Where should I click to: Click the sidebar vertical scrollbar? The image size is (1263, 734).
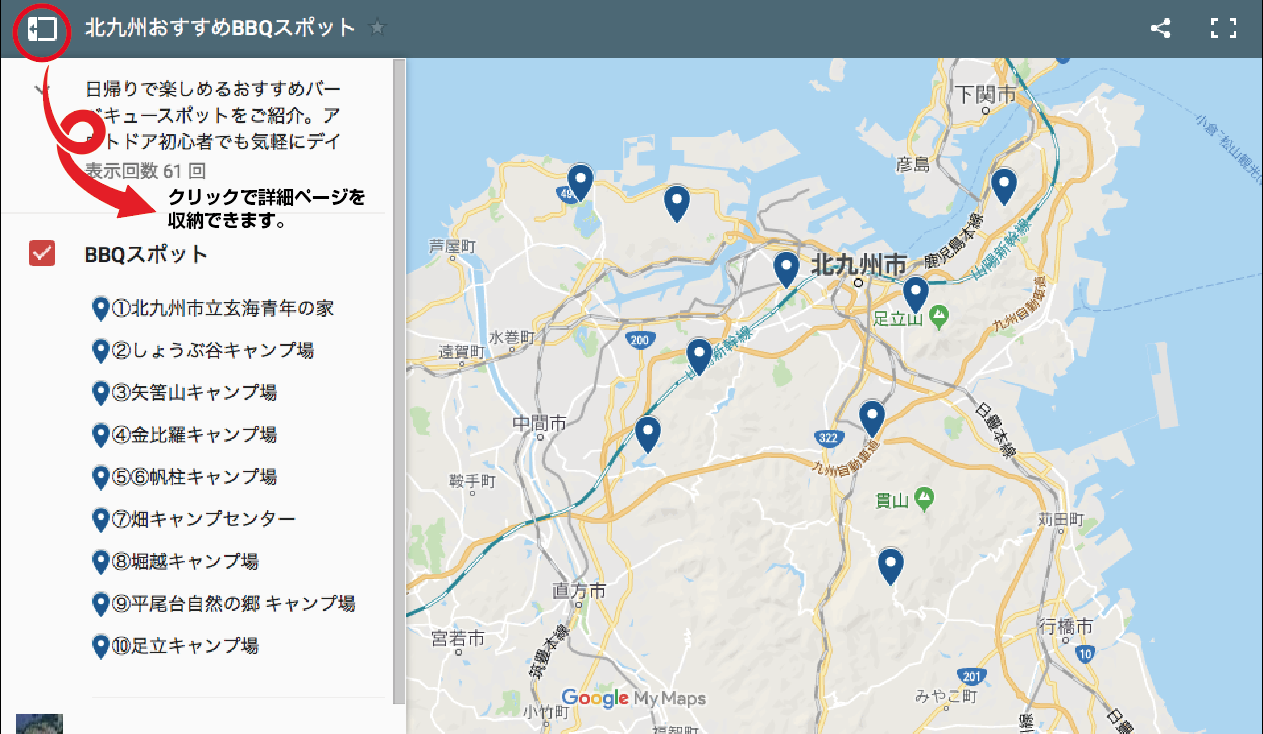click(x=399, y=380)
